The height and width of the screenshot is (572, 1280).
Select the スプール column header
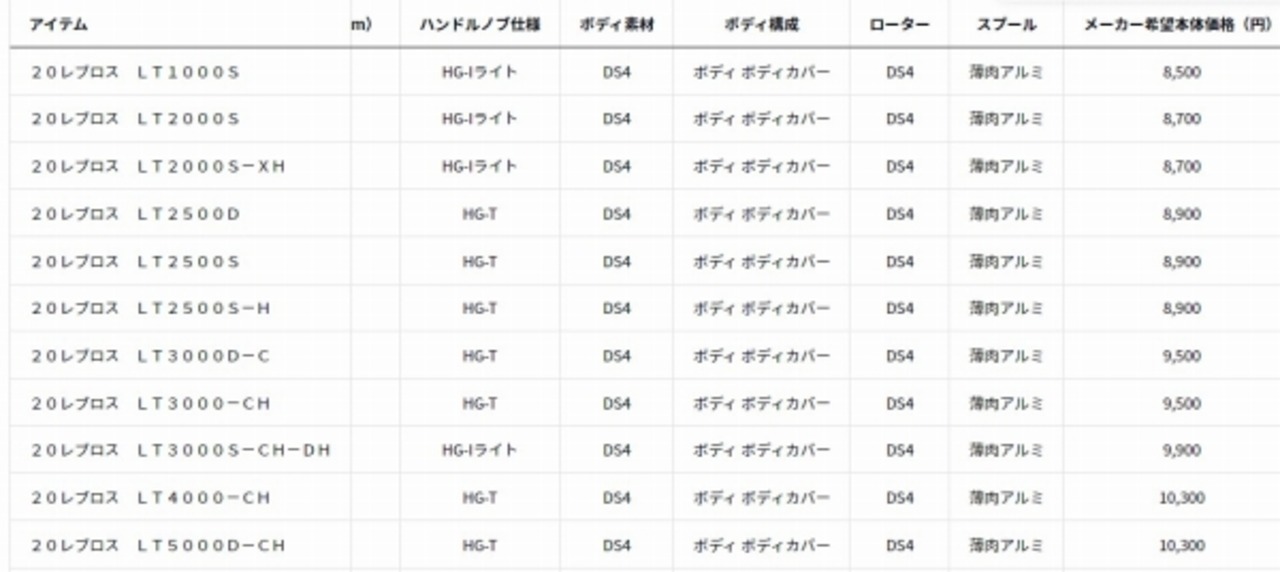tap(1006, 25)
